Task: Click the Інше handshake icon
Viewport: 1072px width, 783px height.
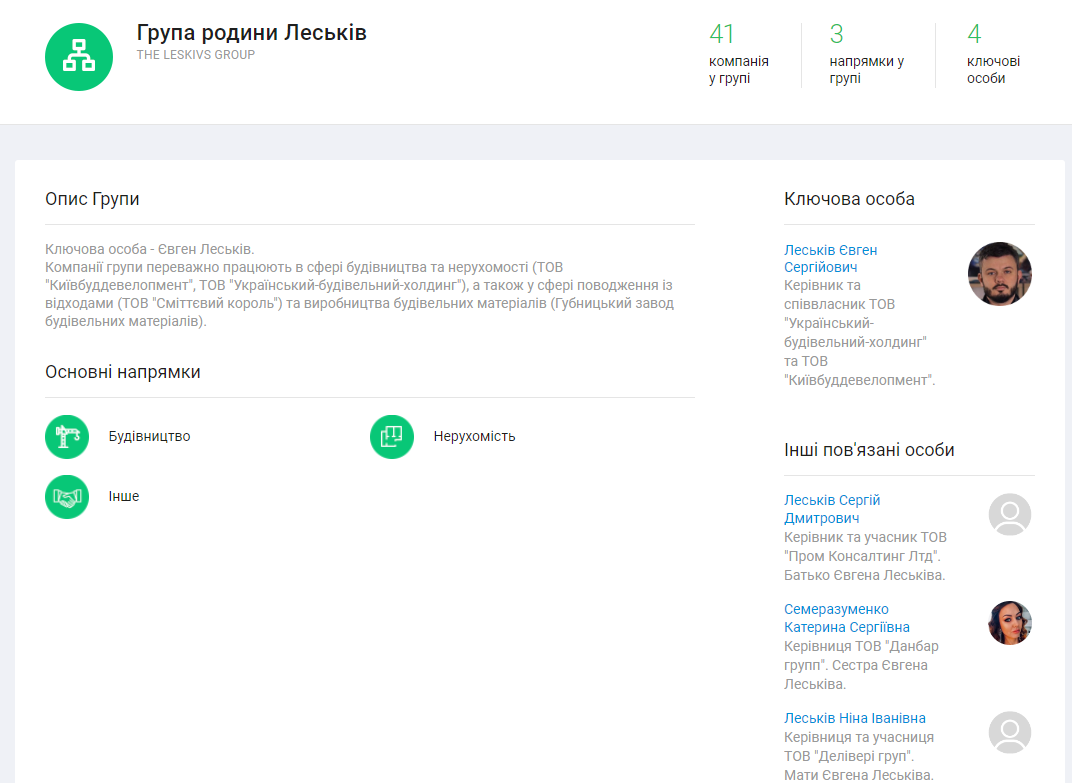Action: coord(67,497)
